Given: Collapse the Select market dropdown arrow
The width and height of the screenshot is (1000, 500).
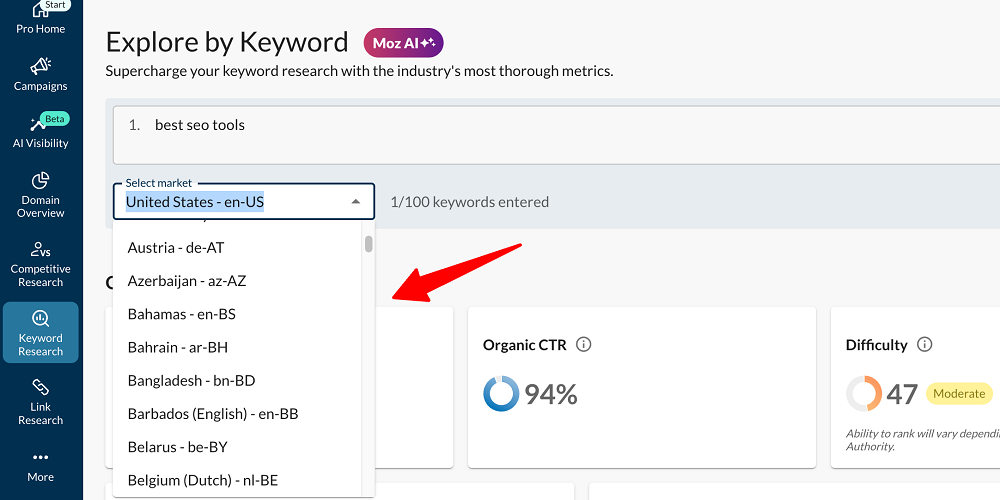Looking at the screenshot, I should 356,202.
